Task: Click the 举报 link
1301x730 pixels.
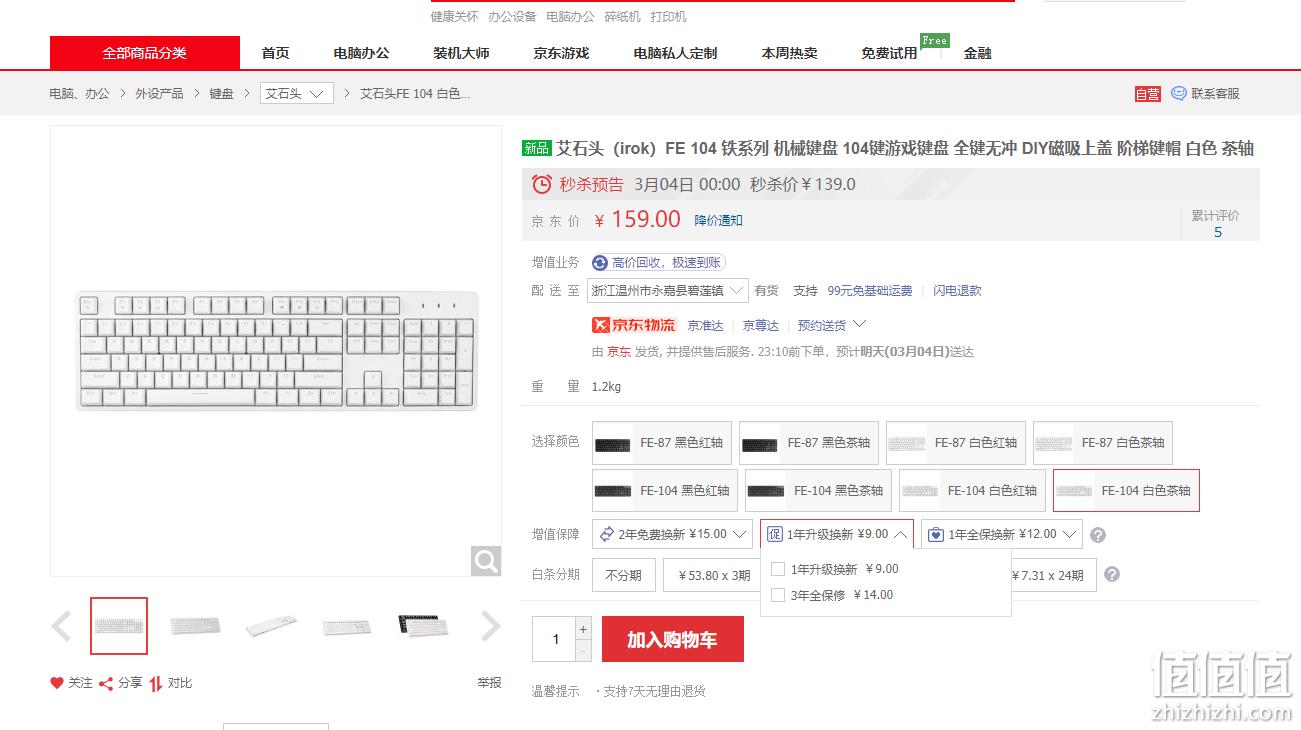Action: tap(489, 683)
